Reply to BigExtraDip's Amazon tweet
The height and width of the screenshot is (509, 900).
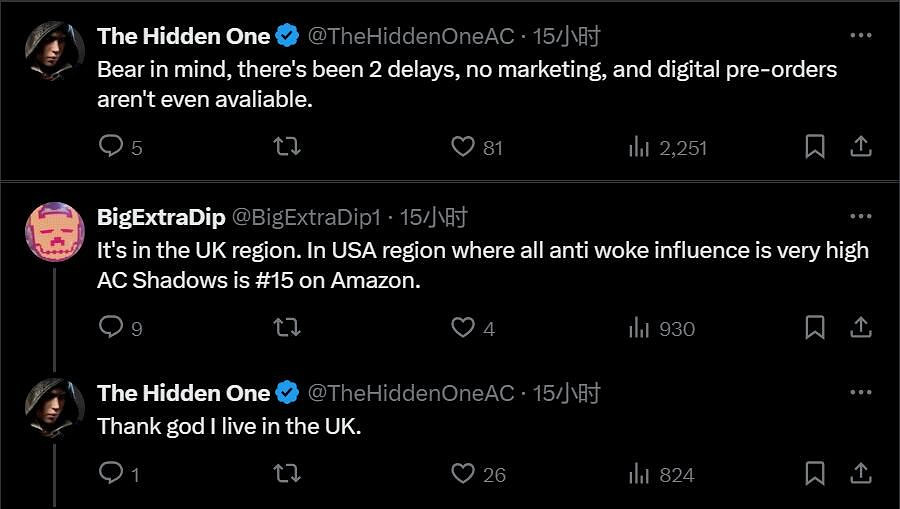tap(112, 327)
